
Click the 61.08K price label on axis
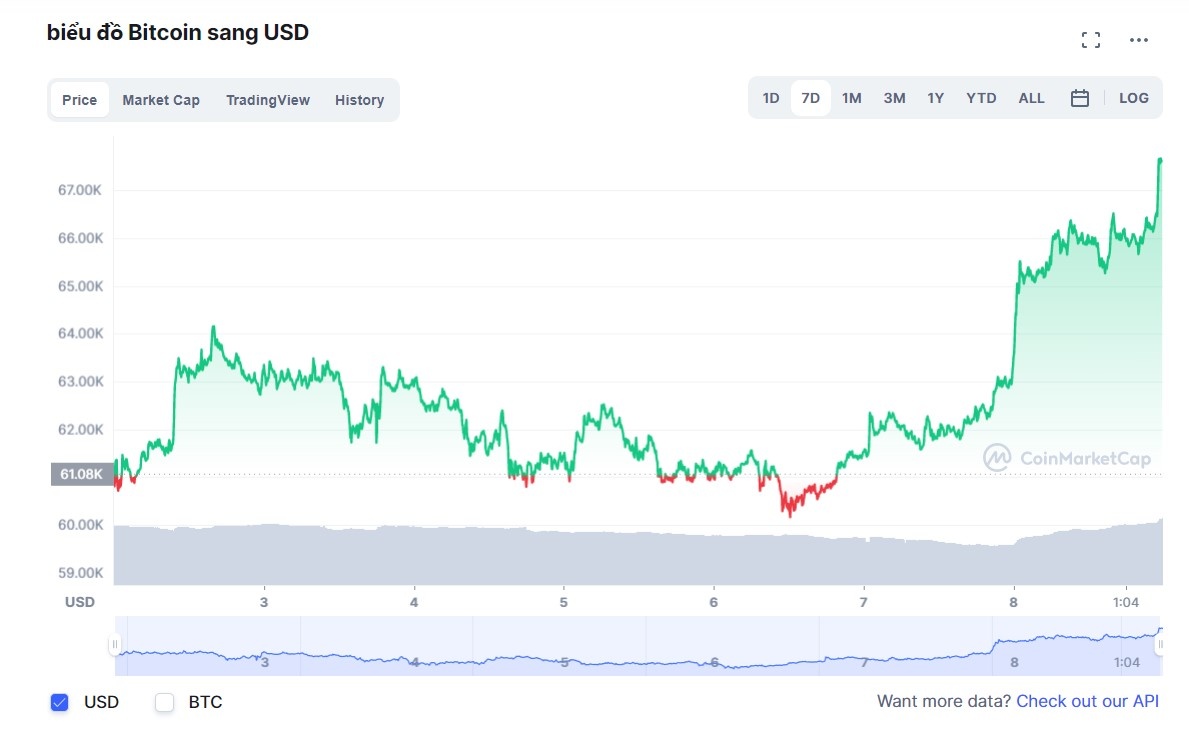82,473
